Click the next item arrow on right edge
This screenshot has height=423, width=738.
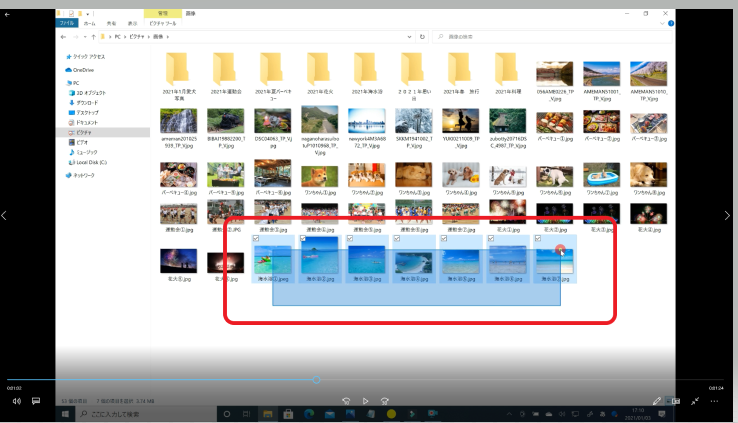727,215
